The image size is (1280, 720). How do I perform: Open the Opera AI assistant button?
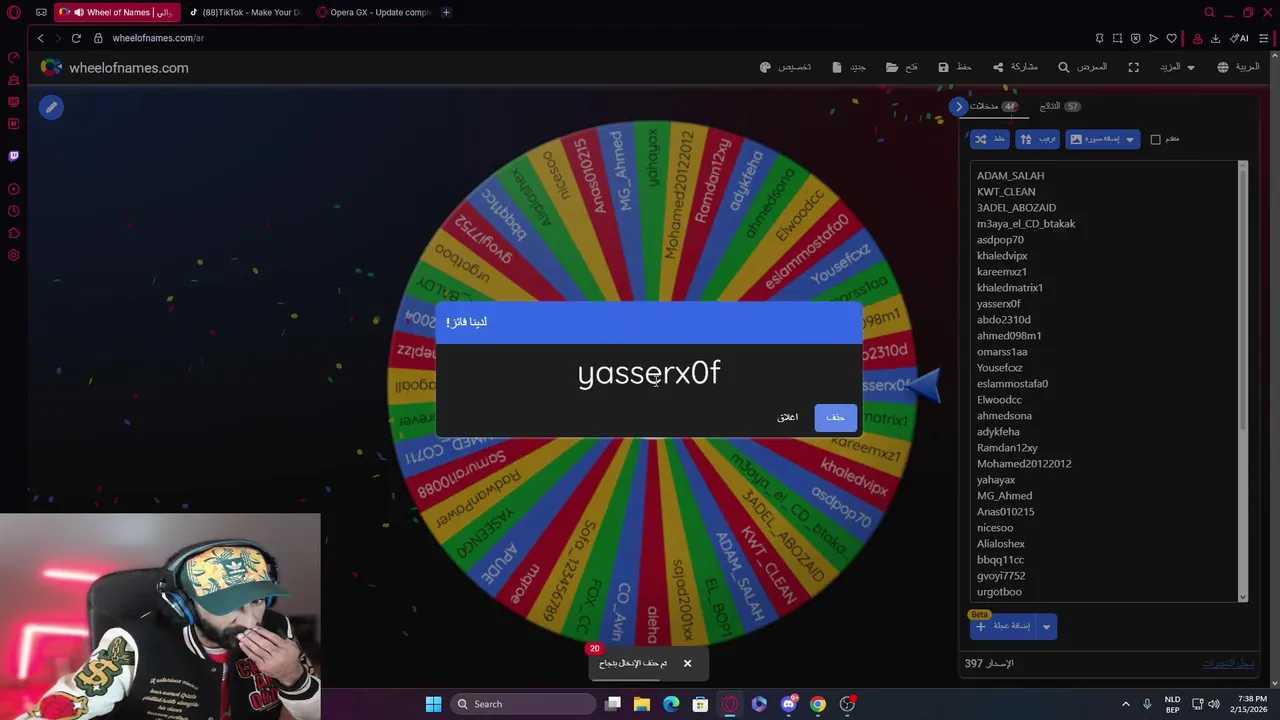[1240, 38]
